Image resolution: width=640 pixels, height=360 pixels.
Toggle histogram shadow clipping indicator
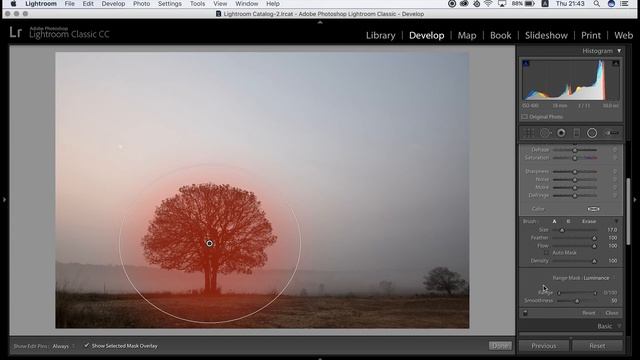[526, 63]
